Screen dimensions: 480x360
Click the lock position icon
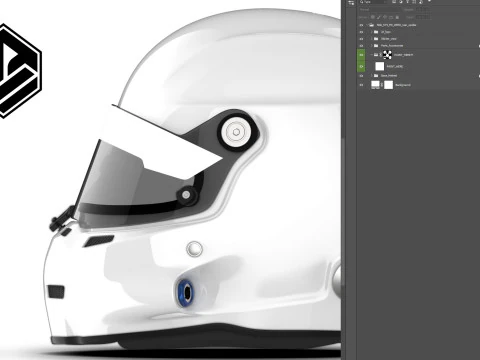click(385, 17)
